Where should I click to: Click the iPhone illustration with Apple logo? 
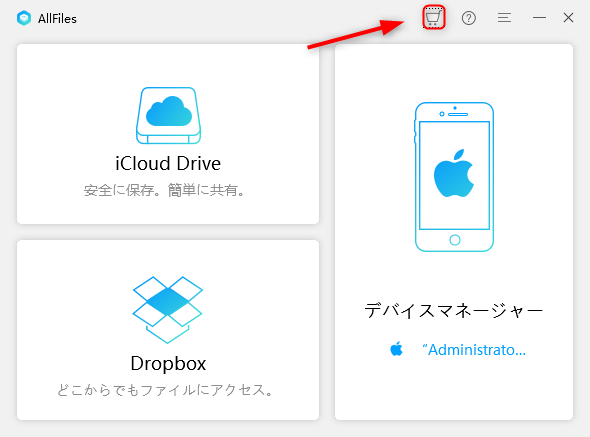click(454, 177)
